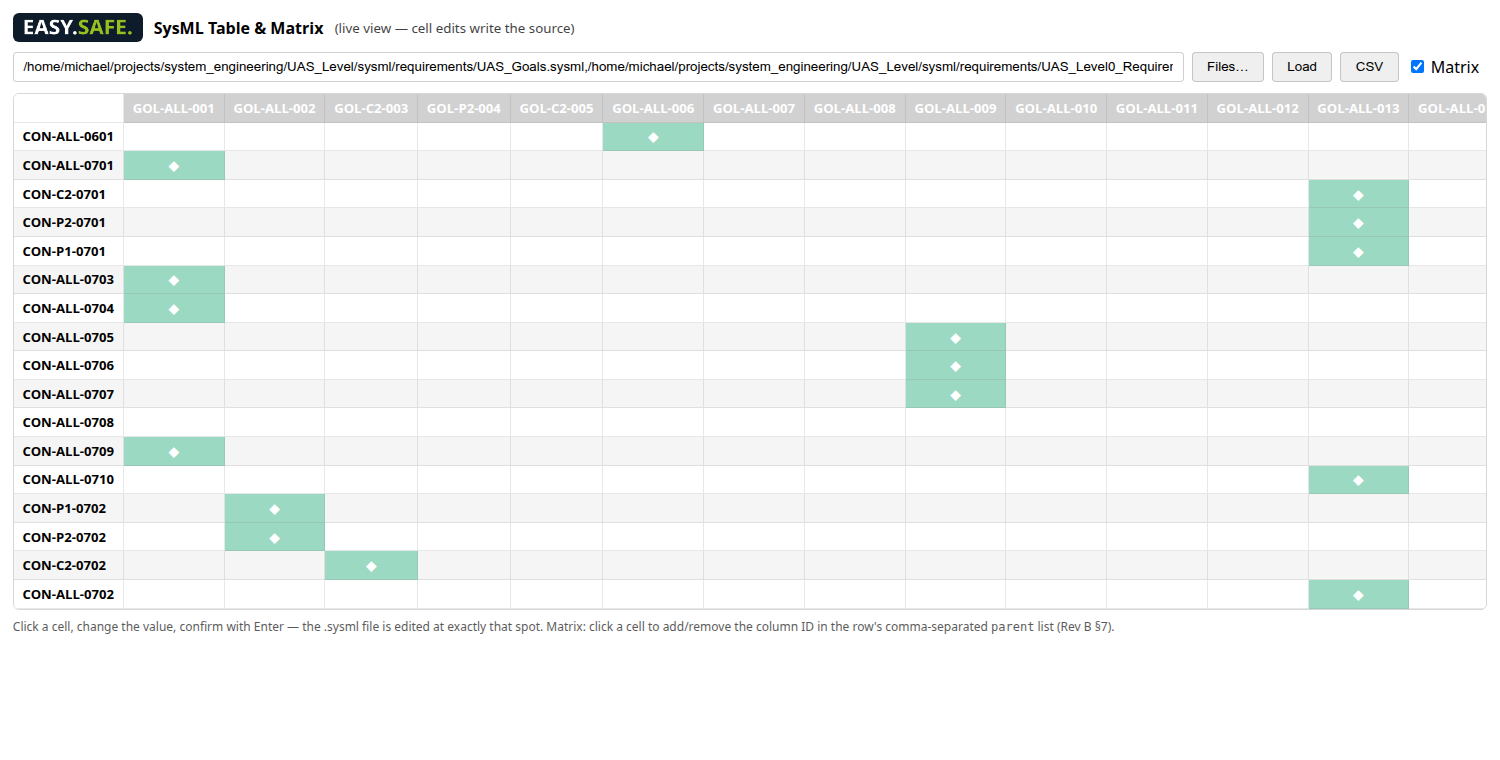Open the Files… chooser button

point(1228,67)
